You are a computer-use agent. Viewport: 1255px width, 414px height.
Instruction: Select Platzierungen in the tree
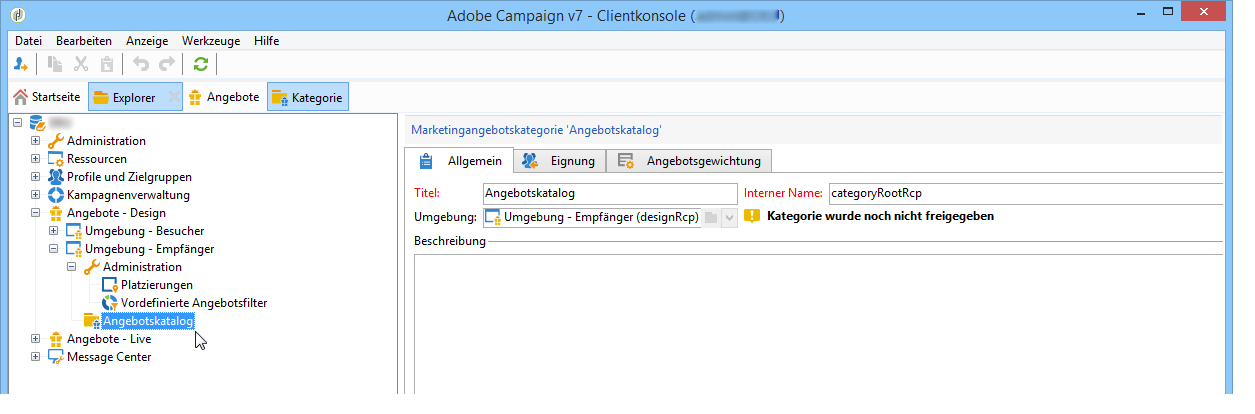[157, 285]
